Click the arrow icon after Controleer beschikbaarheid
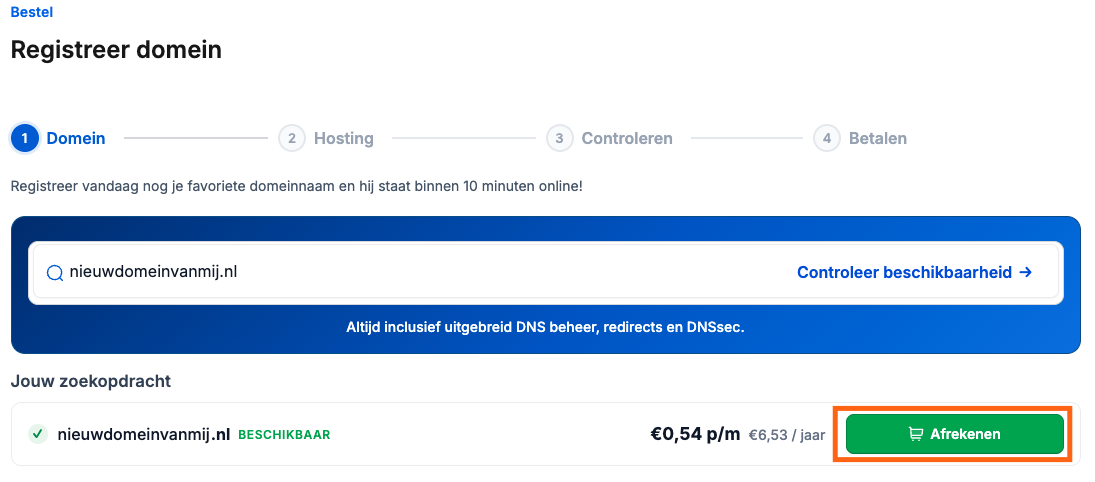Viewport: 1095px width, 482px height. [x=1025, y=272]
